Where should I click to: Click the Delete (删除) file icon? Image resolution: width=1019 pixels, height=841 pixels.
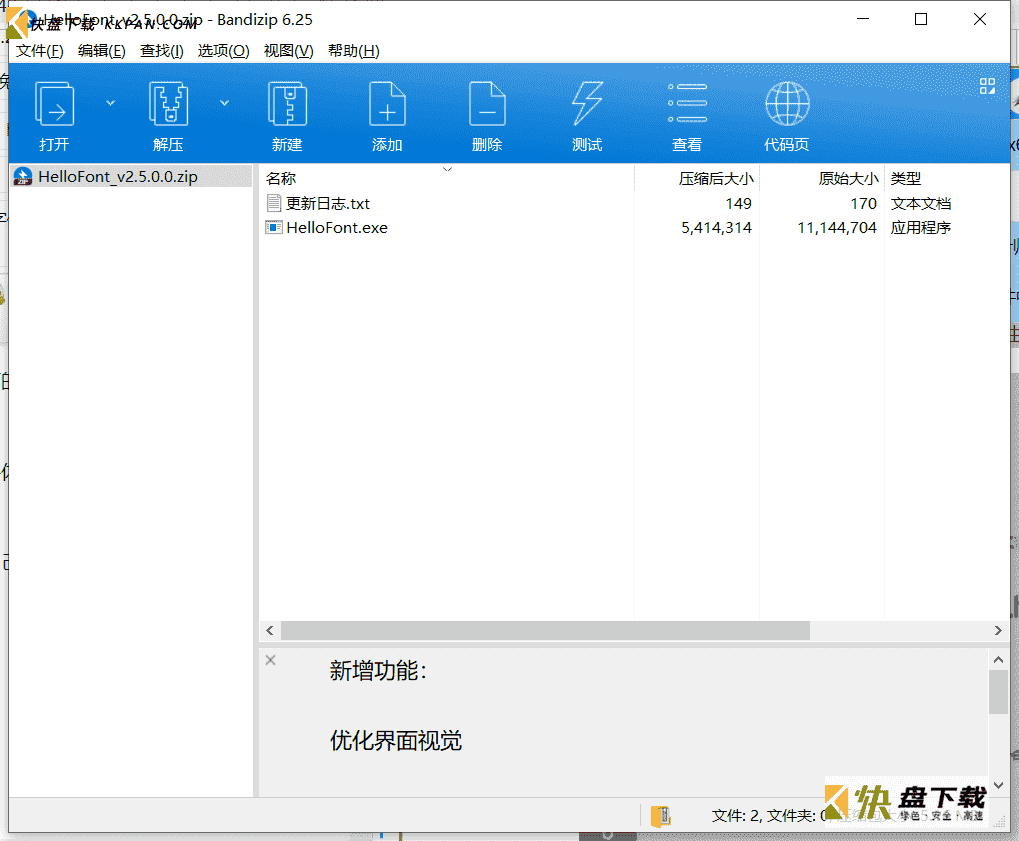pos(487,103)
